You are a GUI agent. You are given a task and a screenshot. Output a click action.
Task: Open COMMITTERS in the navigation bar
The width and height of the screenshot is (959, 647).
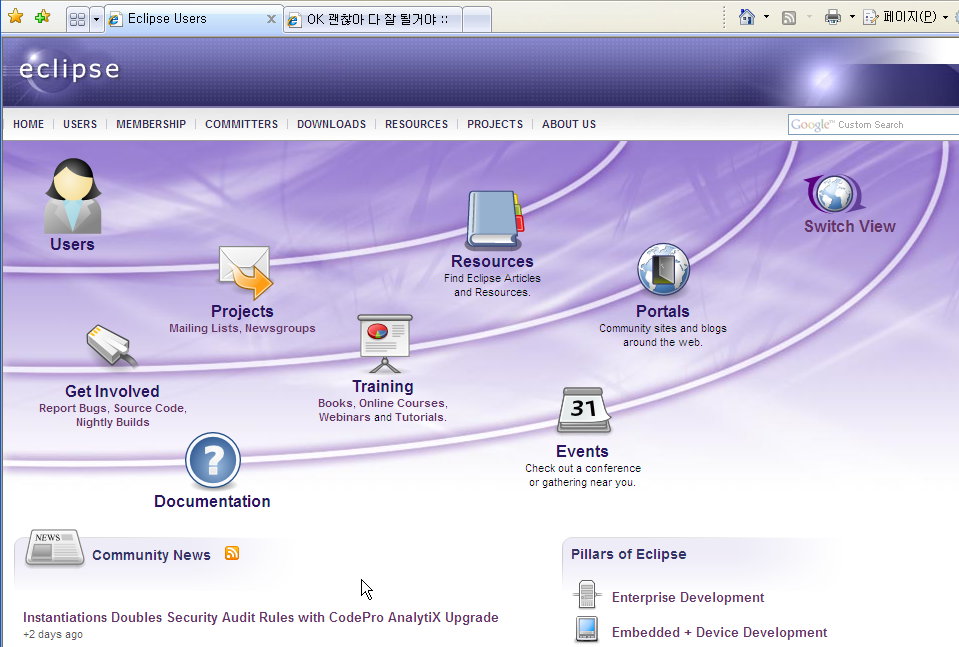(x=242, y=124)
